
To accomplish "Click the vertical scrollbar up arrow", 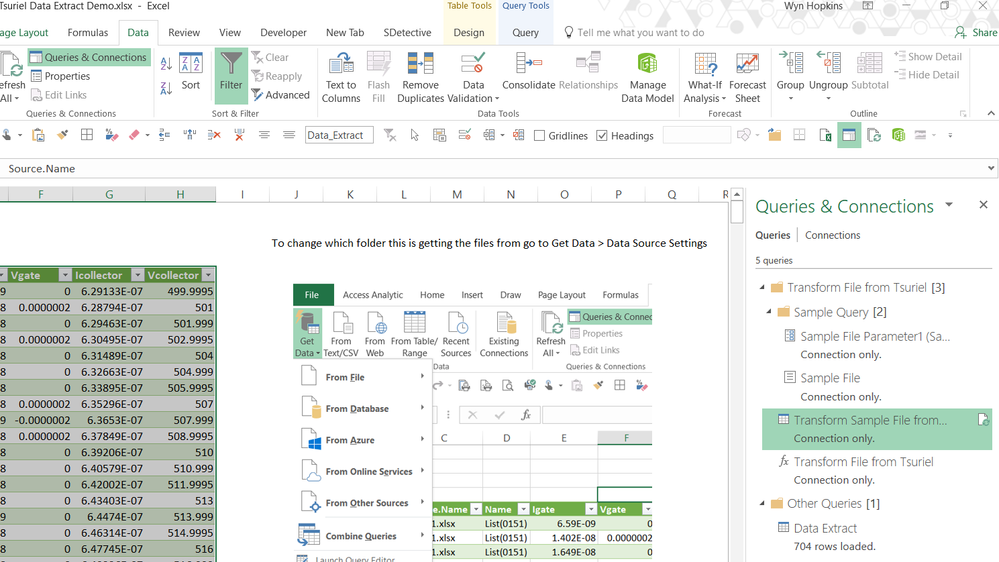I will click(737, 194).
